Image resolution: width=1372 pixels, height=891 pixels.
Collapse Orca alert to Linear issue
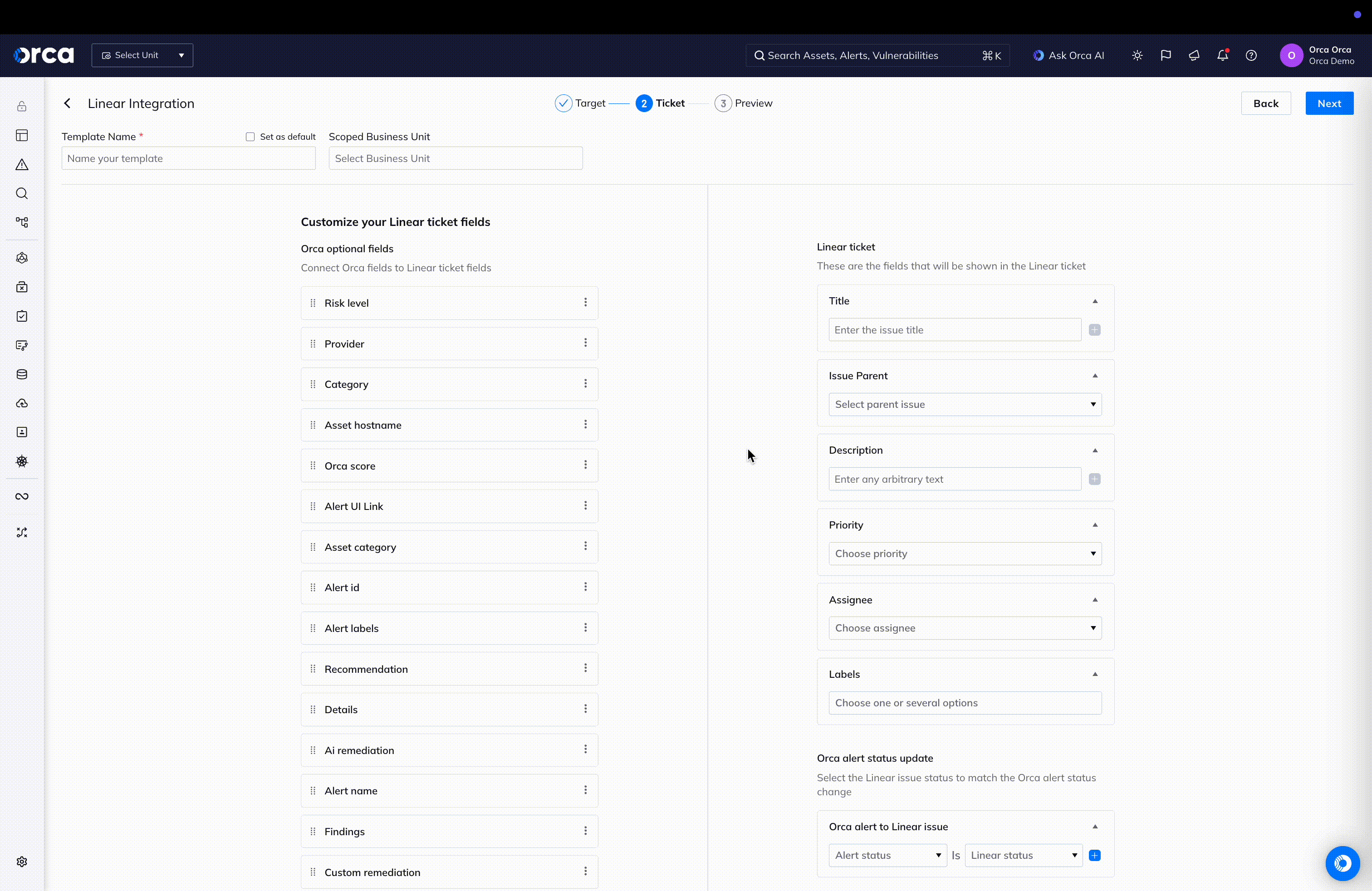pos(1095,827)
